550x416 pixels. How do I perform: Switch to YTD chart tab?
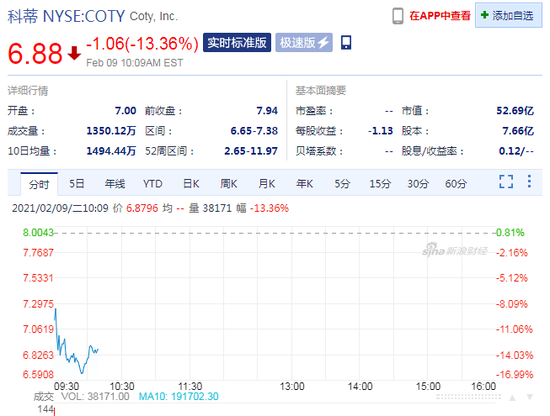[153, 184]
